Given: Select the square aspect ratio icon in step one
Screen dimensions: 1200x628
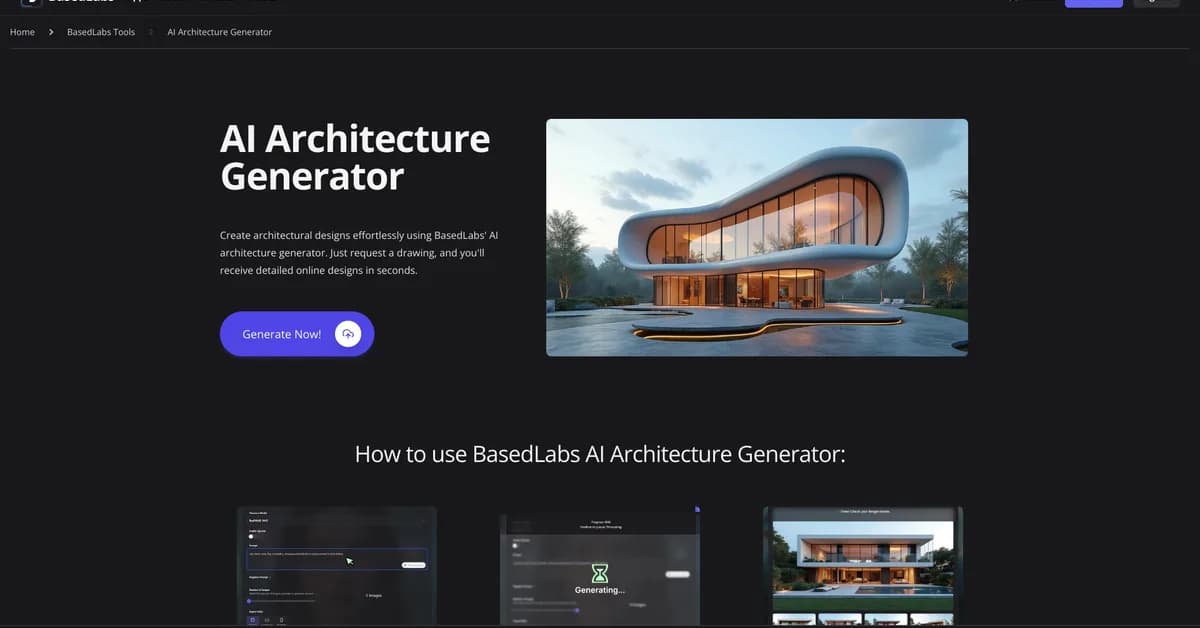Looking at the screenshot, I should pyautogui.click(x=252, y=620).
